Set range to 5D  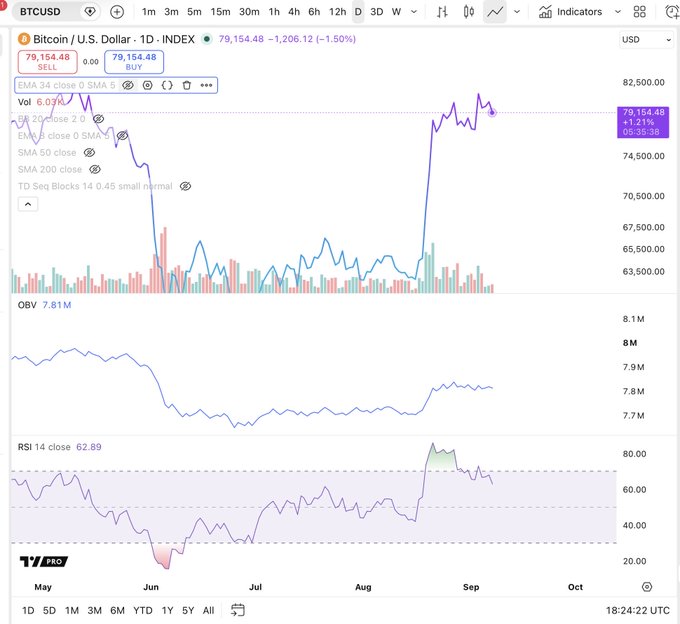49,611
